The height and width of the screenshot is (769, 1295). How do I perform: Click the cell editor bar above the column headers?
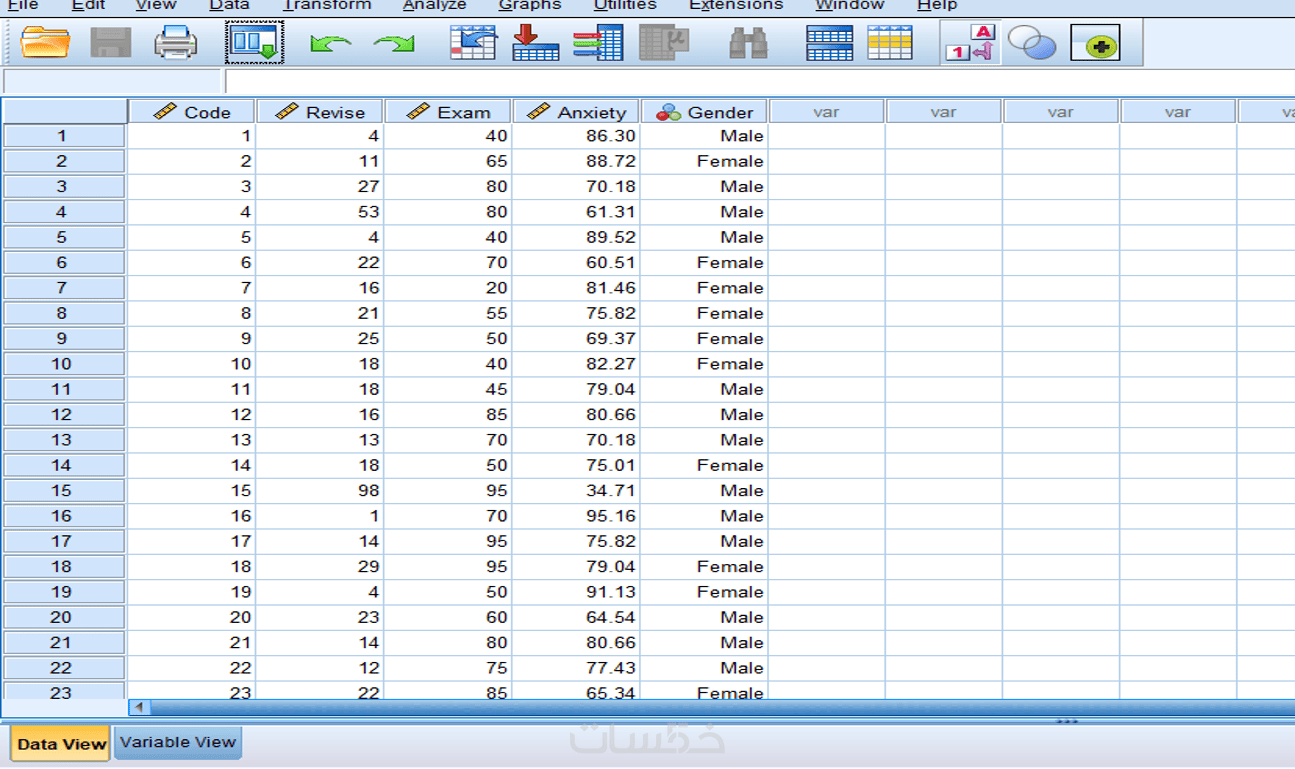(760, 81)
